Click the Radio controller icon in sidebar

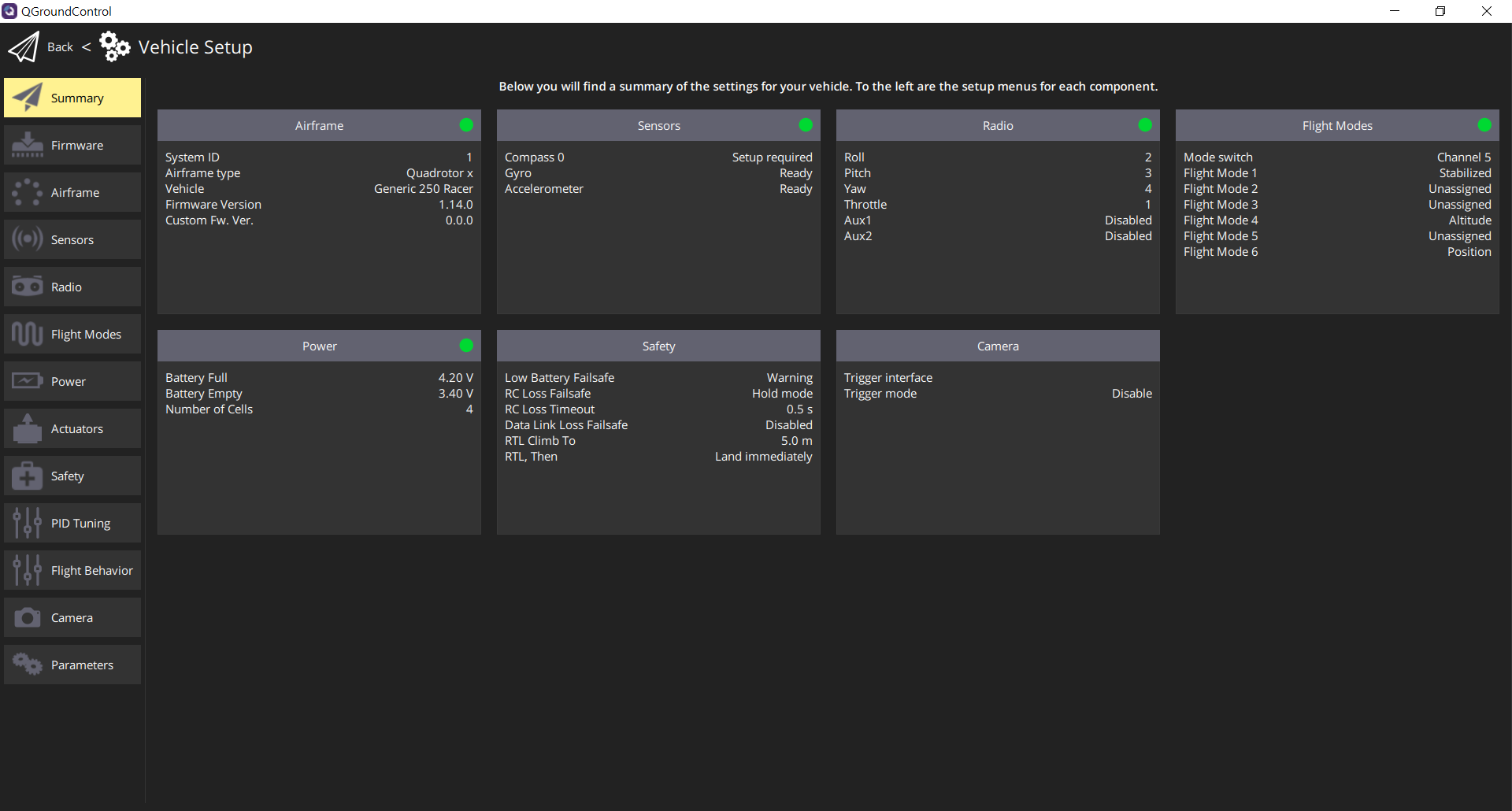(x=28, y=287)
